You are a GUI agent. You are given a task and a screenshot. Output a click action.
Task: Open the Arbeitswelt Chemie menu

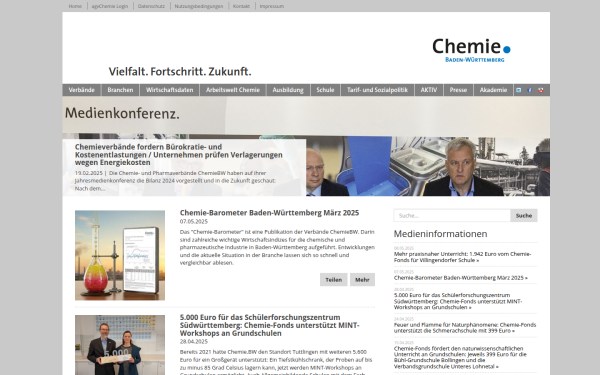(x=233, y=90)
